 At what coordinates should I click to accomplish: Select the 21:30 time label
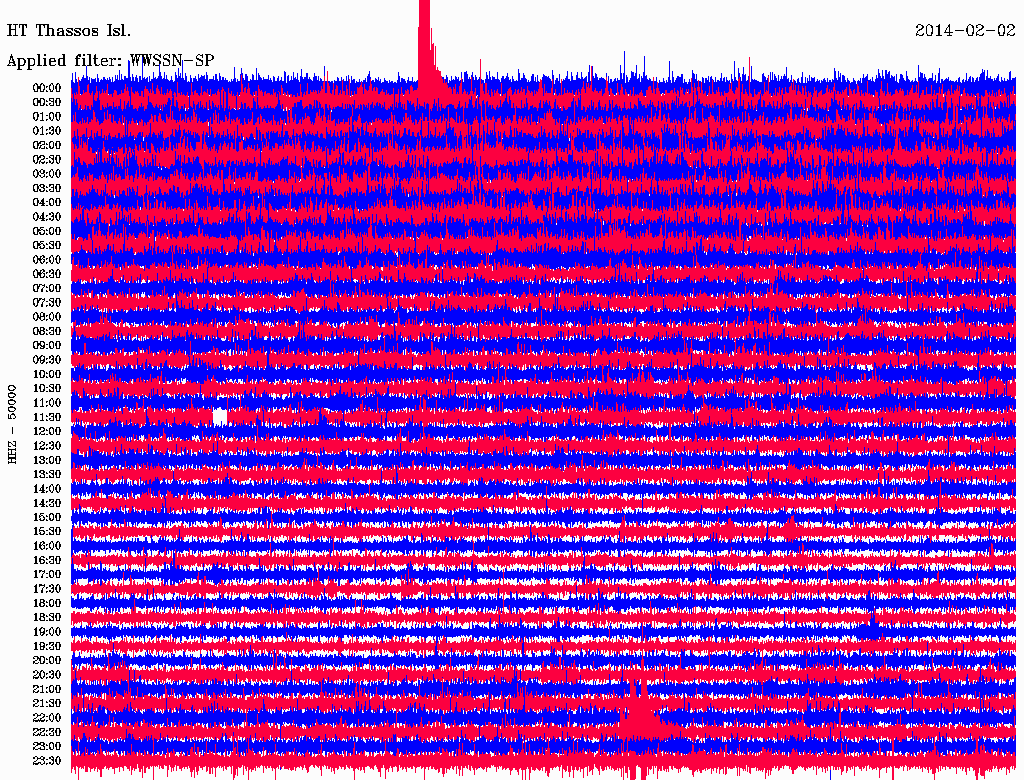[46, 703]
